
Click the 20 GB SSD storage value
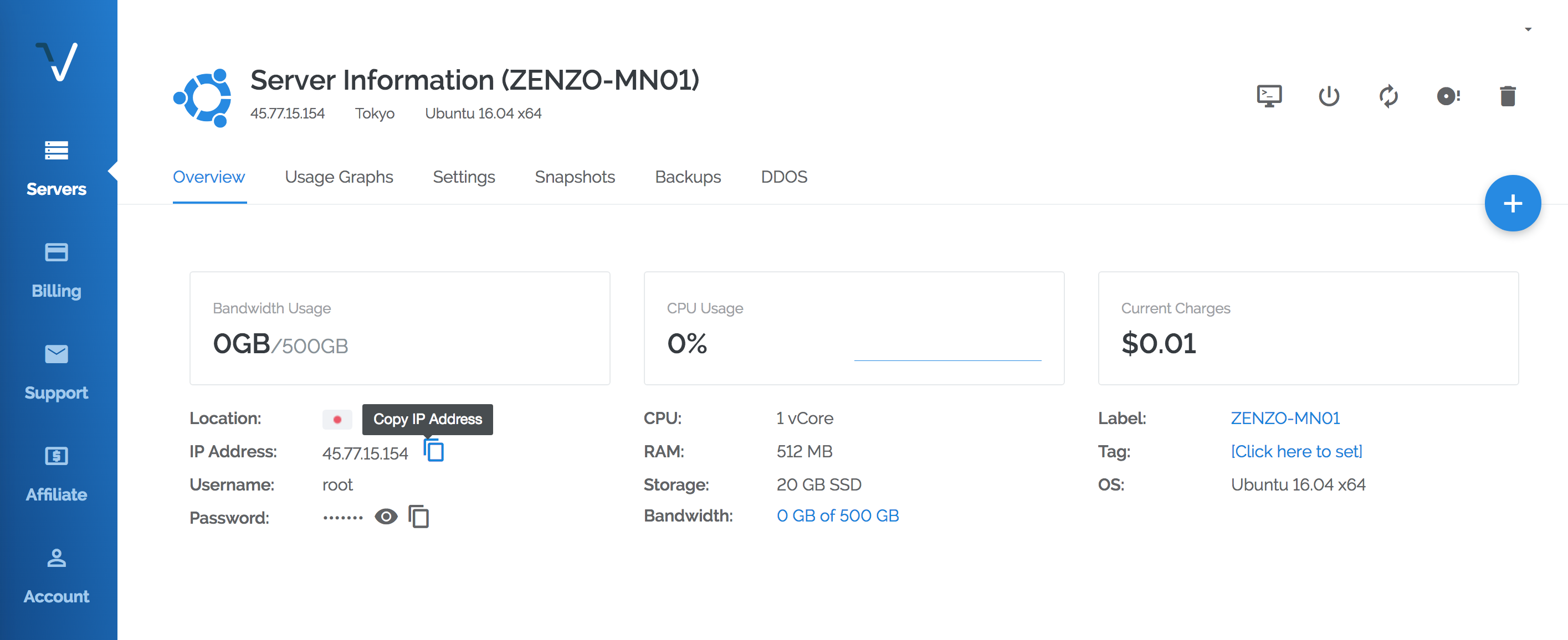[819, 485]
